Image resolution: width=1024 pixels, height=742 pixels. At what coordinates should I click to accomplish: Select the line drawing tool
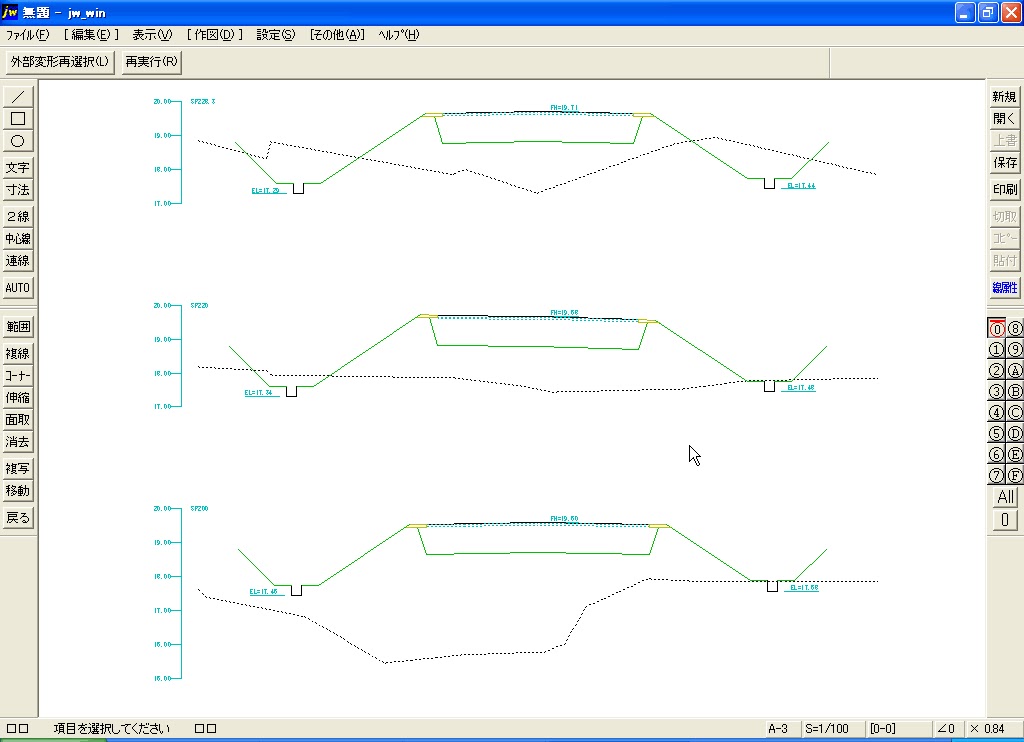tap(18, 97)
